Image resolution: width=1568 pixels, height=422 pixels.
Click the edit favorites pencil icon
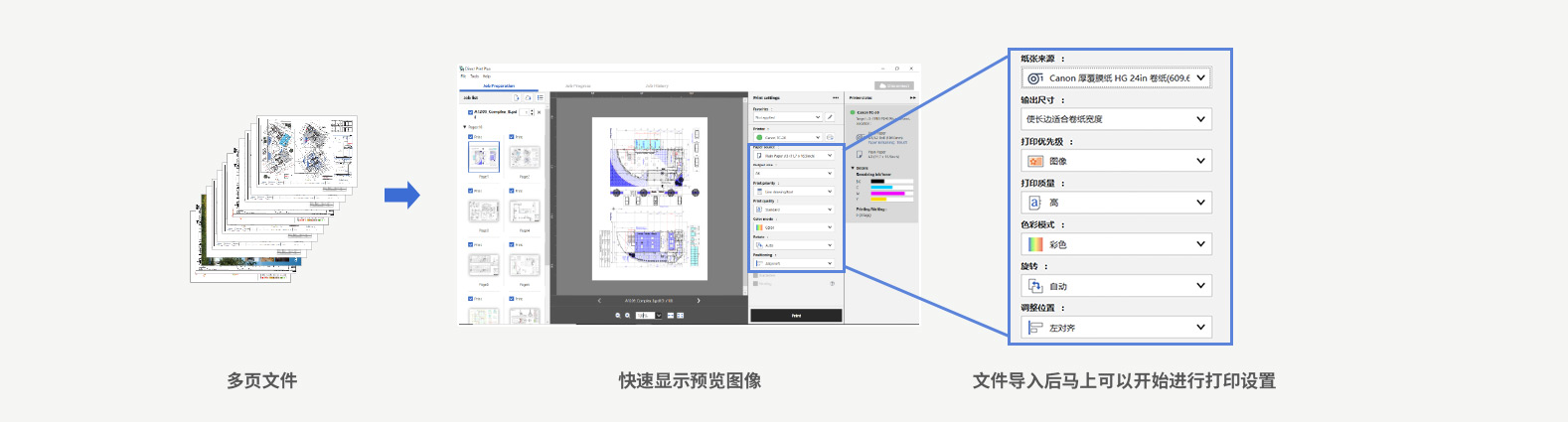(x=831, y=117)
